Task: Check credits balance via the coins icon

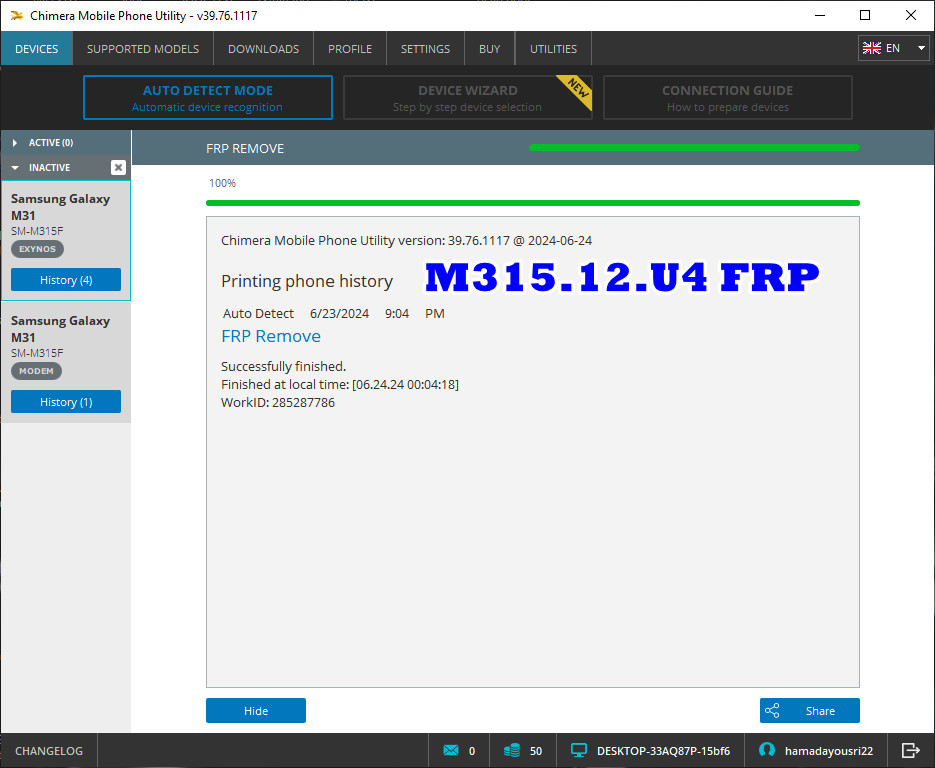Action: click(512, 750)
